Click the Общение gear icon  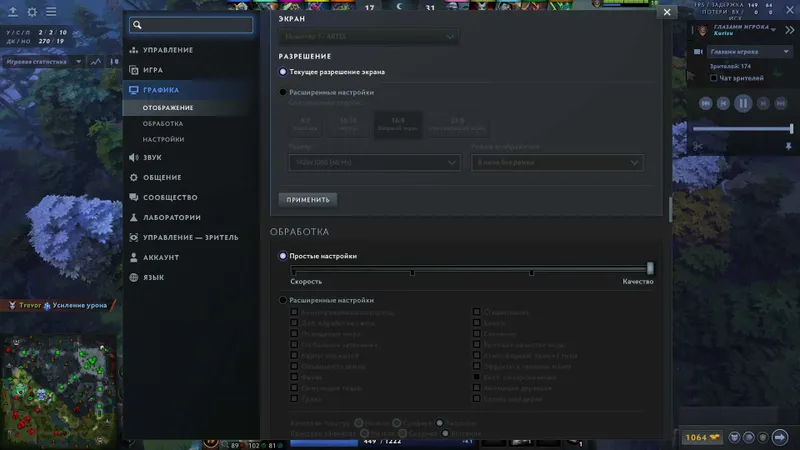pyautogui.click(x=134, y=178)
